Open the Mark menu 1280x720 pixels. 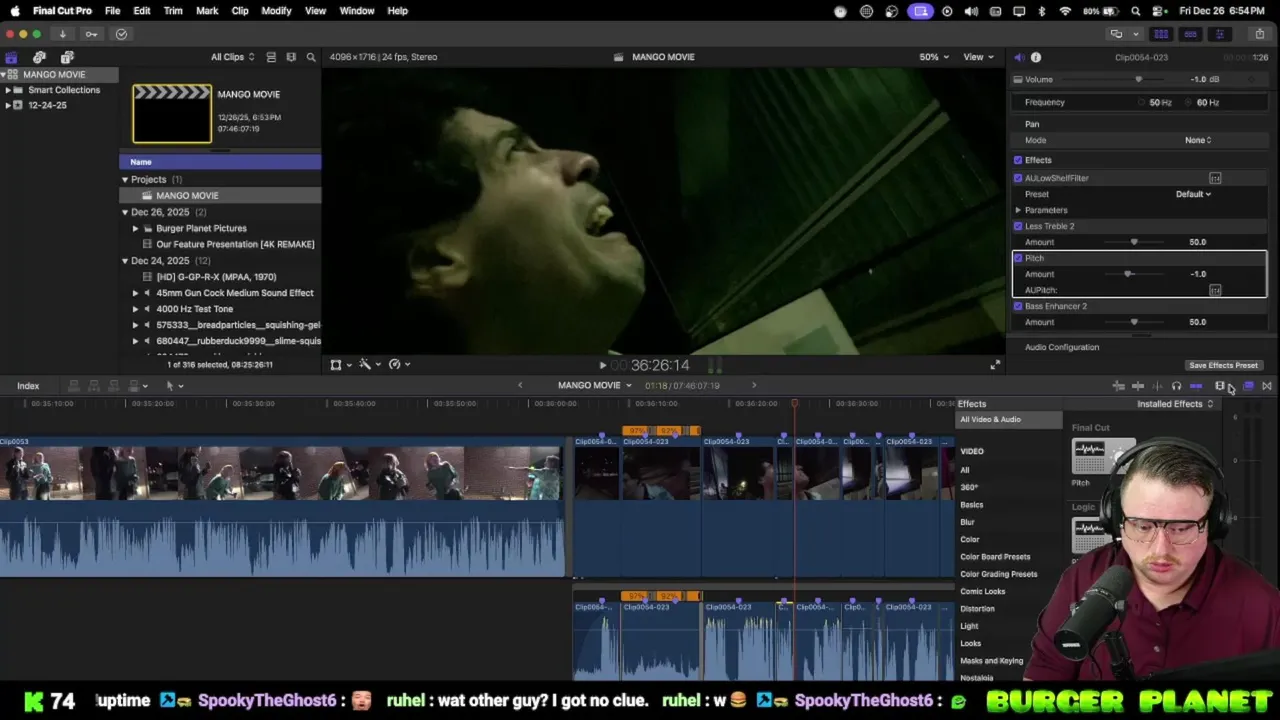(207, 11)
